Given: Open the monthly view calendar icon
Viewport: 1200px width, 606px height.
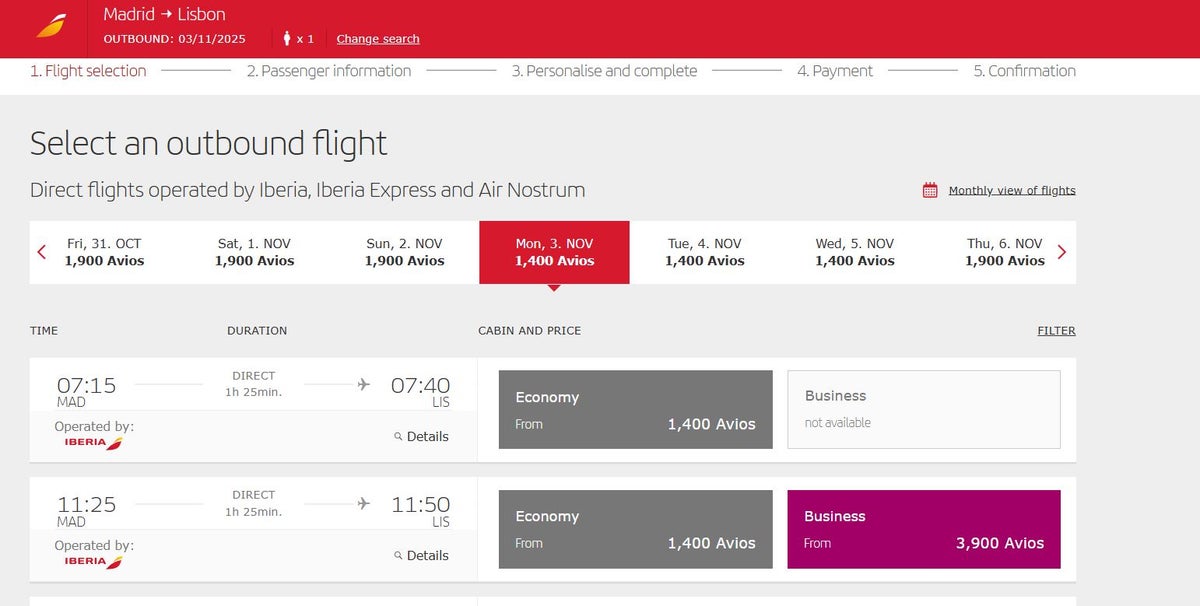Looking at the screenshot, I should coord(930,190).
